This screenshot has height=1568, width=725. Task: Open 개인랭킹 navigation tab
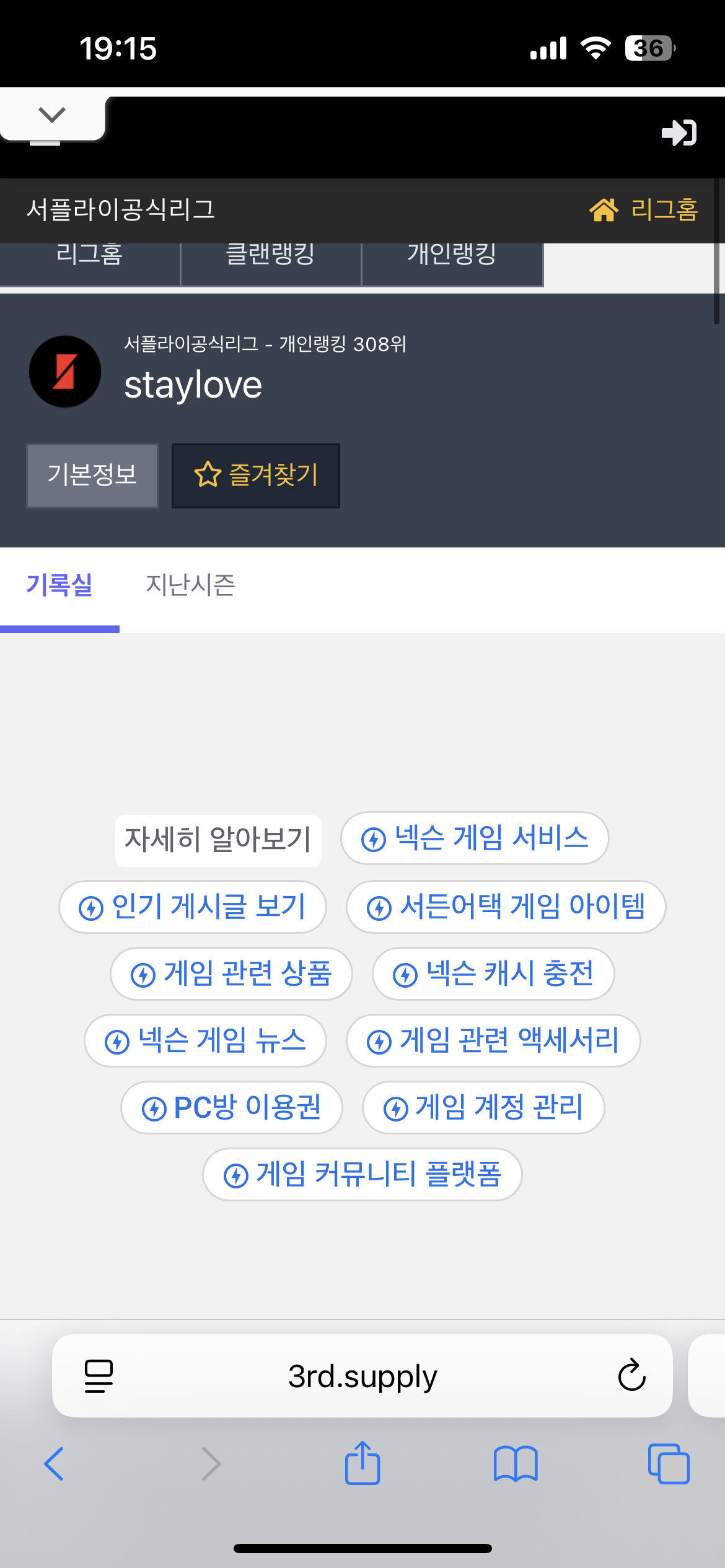point(452,255)
